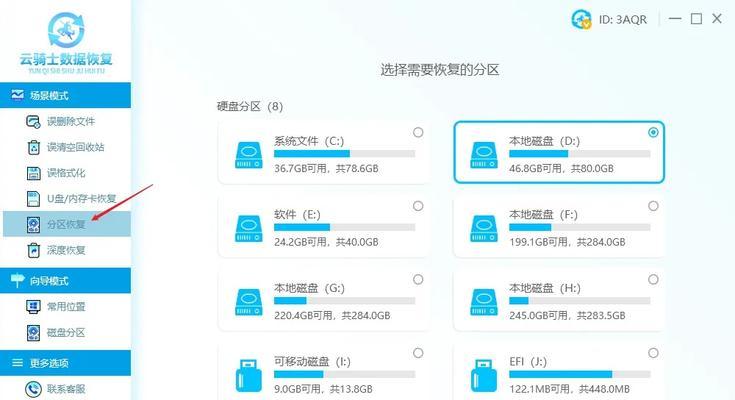Click the 245.0GB可用, 共283.5GB text

pyautogui.click(x=567, y=316)
